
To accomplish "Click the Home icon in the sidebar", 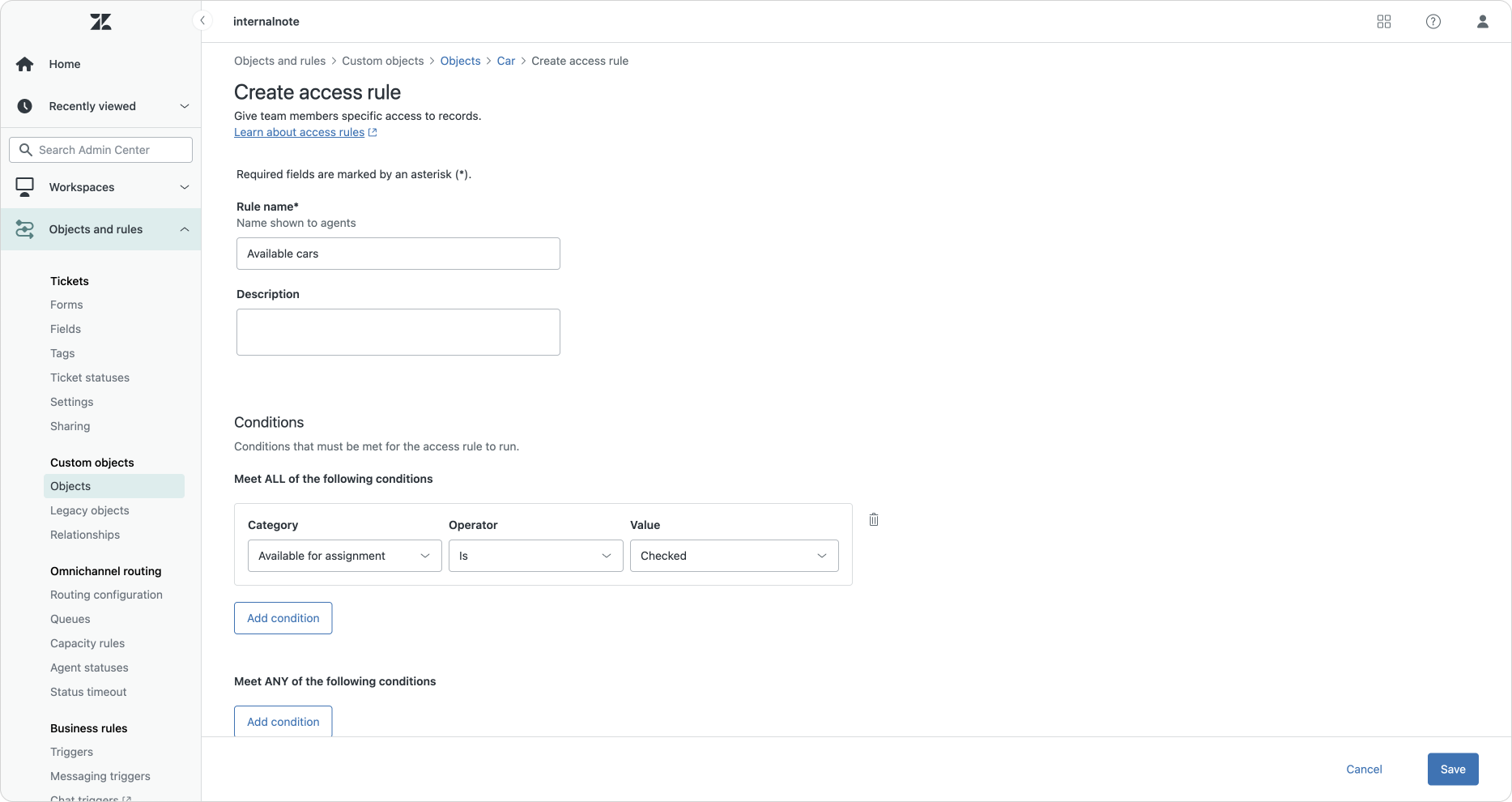I will click(x=25, y=64).
